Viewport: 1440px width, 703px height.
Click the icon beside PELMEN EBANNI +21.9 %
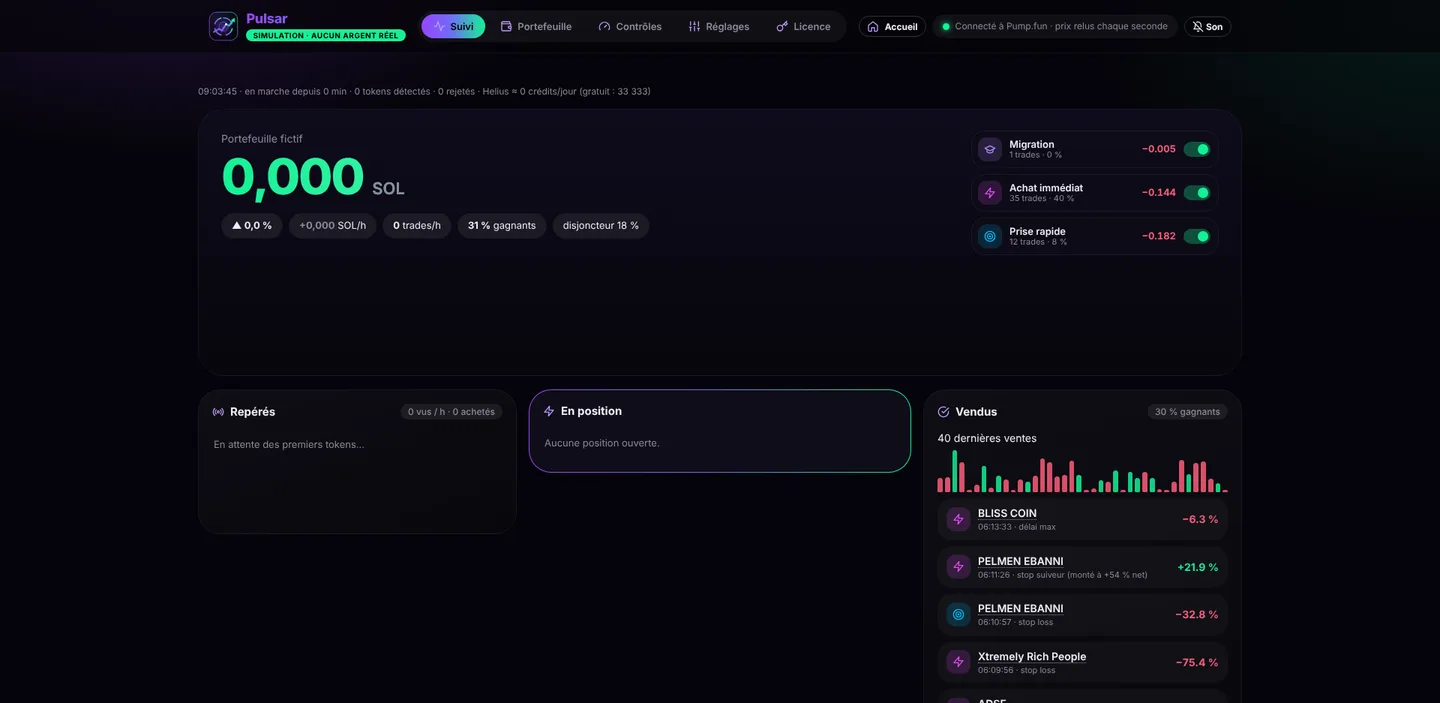958,567
